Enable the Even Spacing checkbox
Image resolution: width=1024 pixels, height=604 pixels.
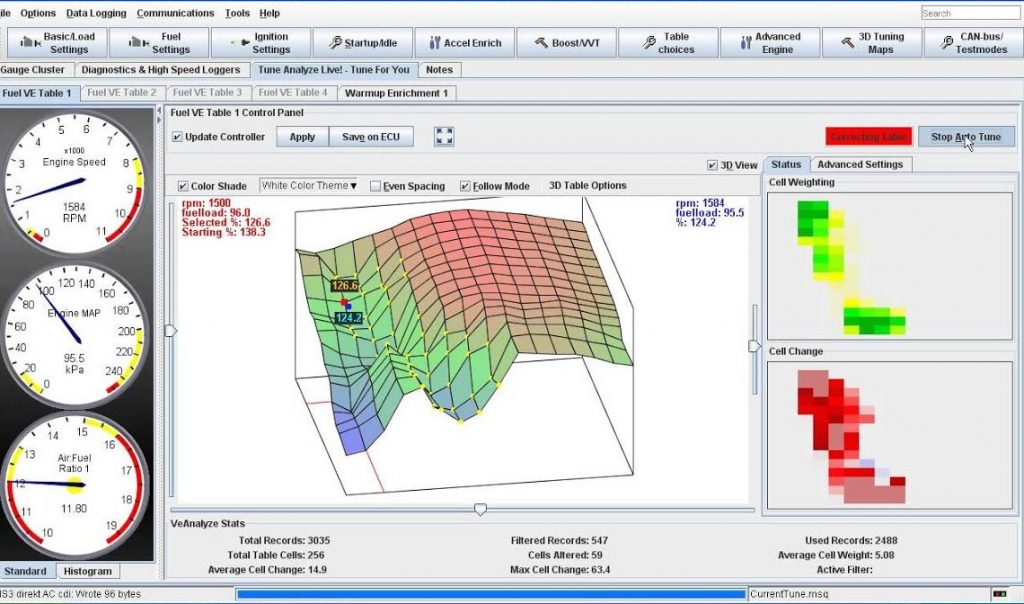click(375, 186)
